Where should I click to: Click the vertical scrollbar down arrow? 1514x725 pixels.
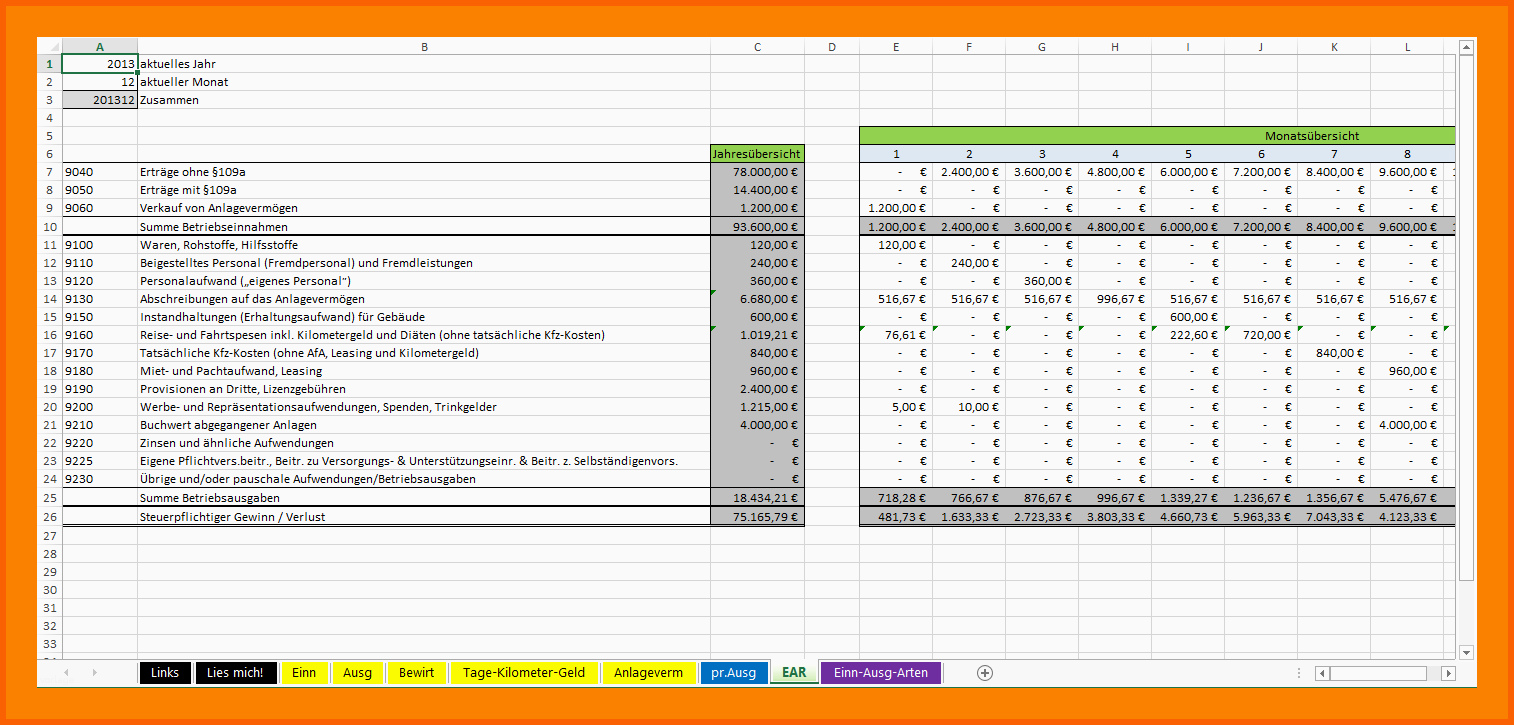point(1466,652)
